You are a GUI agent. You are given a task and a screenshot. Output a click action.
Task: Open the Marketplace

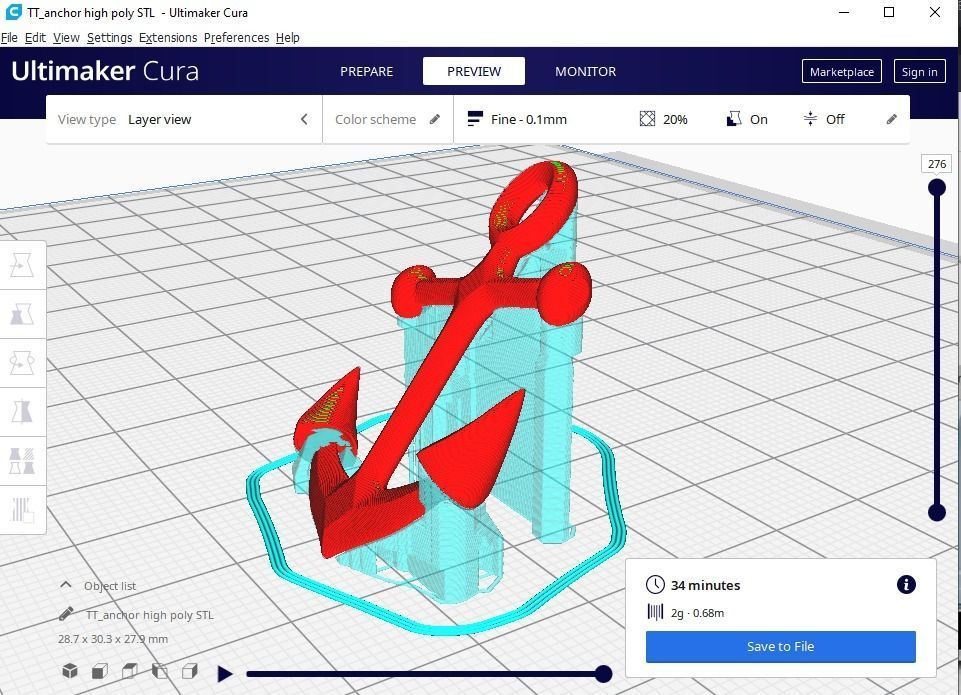[x=841, y=71]
